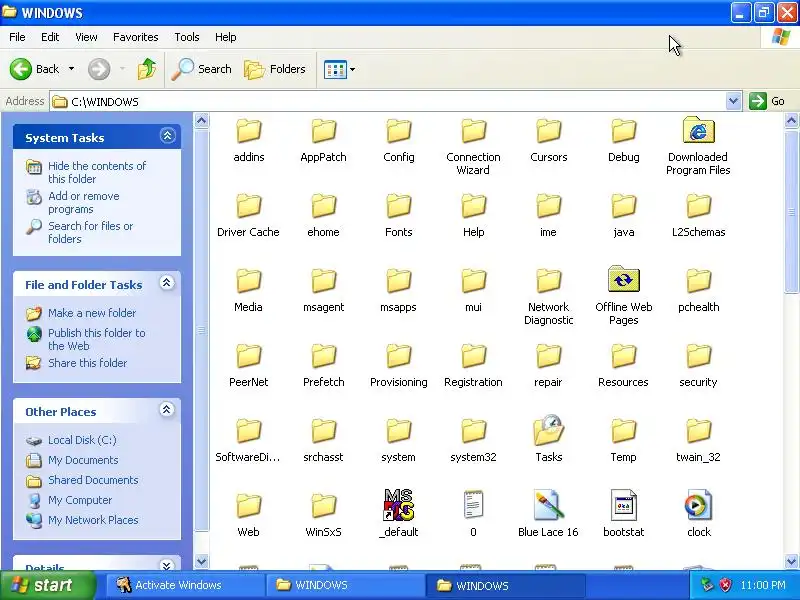Click Add or remove programs link

pos(84,203)
